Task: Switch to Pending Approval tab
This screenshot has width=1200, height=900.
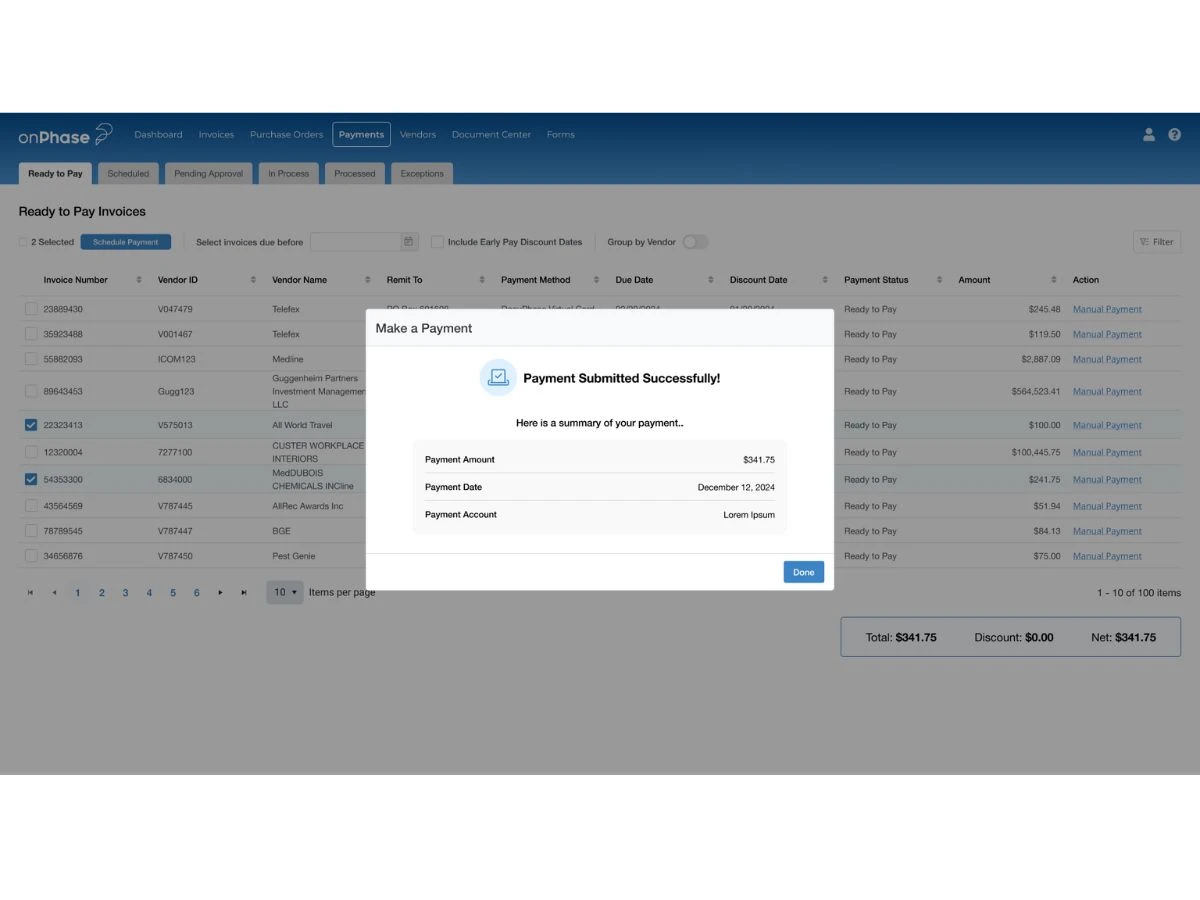Action: tap(208, 173)
